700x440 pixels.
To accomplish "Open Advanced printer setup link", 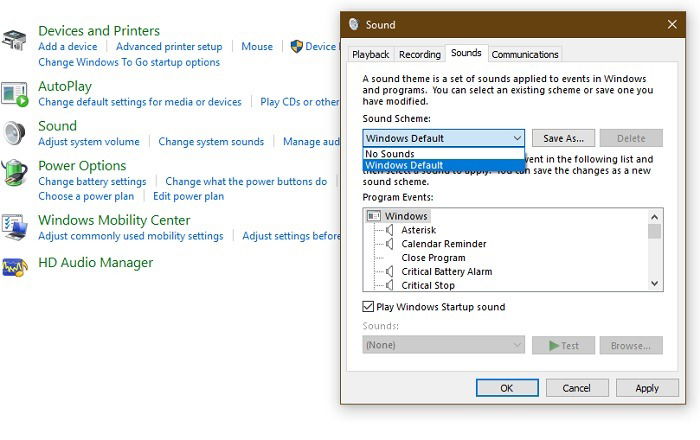I will [169, 46].
